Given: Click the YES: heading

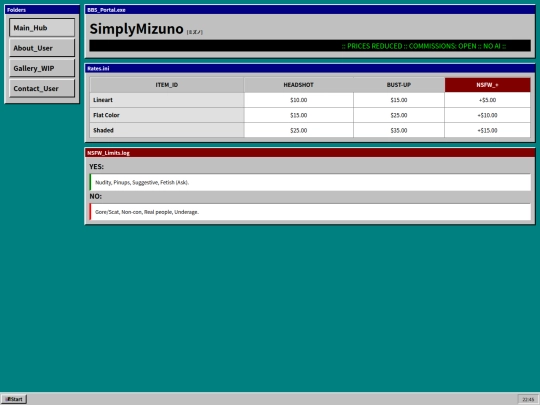Looking at the screenshot, I should point(96,167).
